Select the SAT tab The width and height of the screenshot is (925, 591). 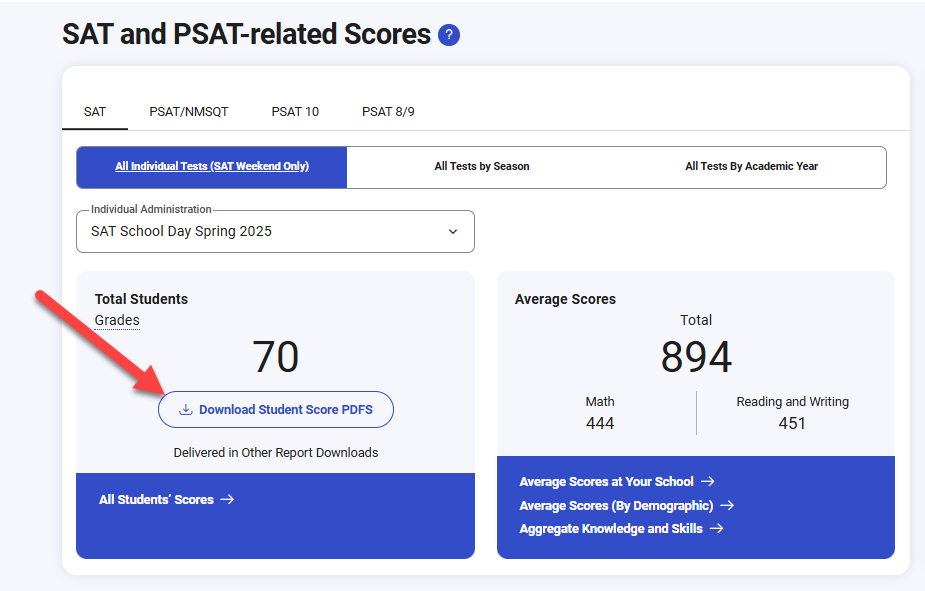(95, 112)
